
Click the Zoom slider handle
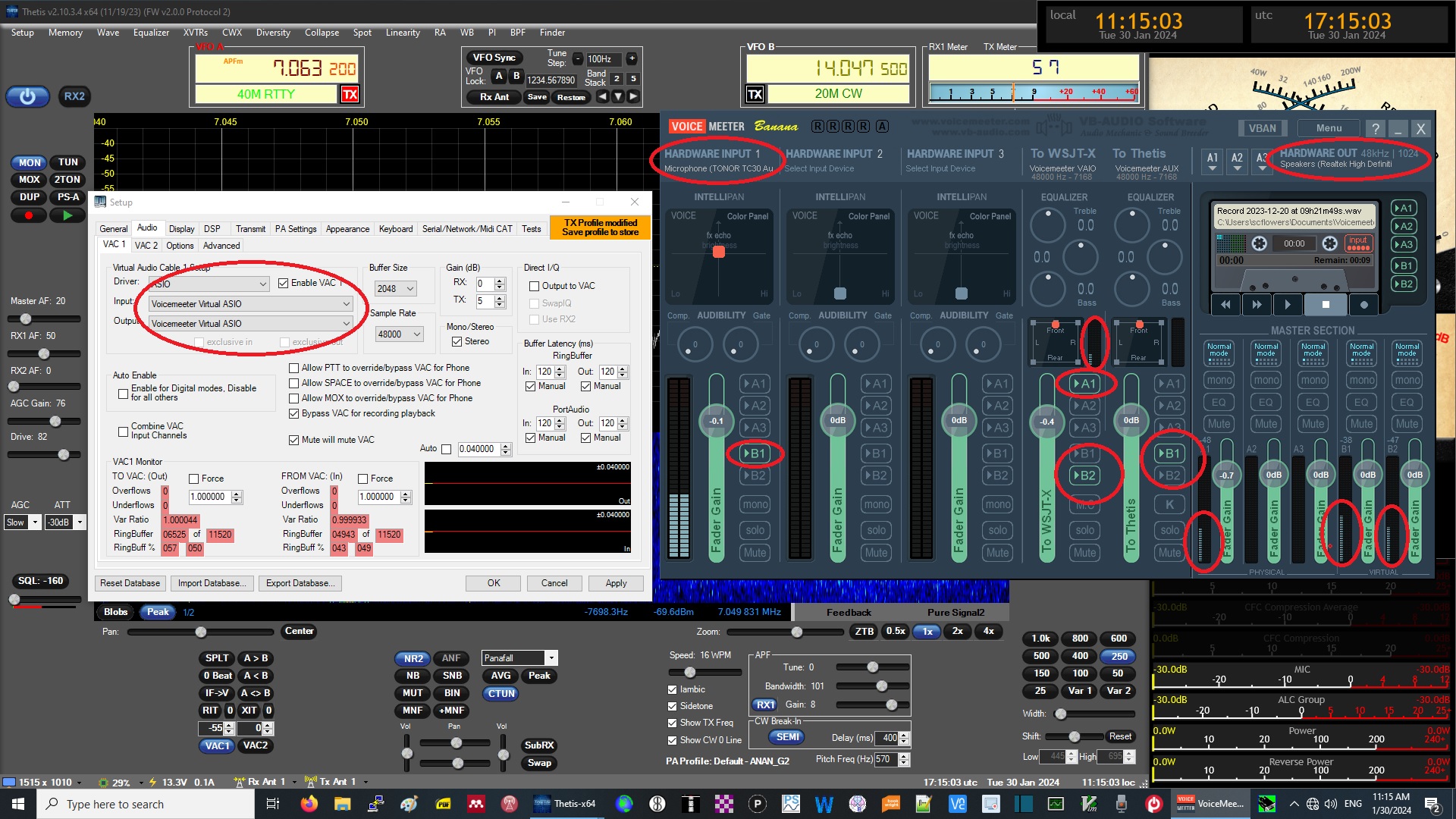[x=797, y=632]
